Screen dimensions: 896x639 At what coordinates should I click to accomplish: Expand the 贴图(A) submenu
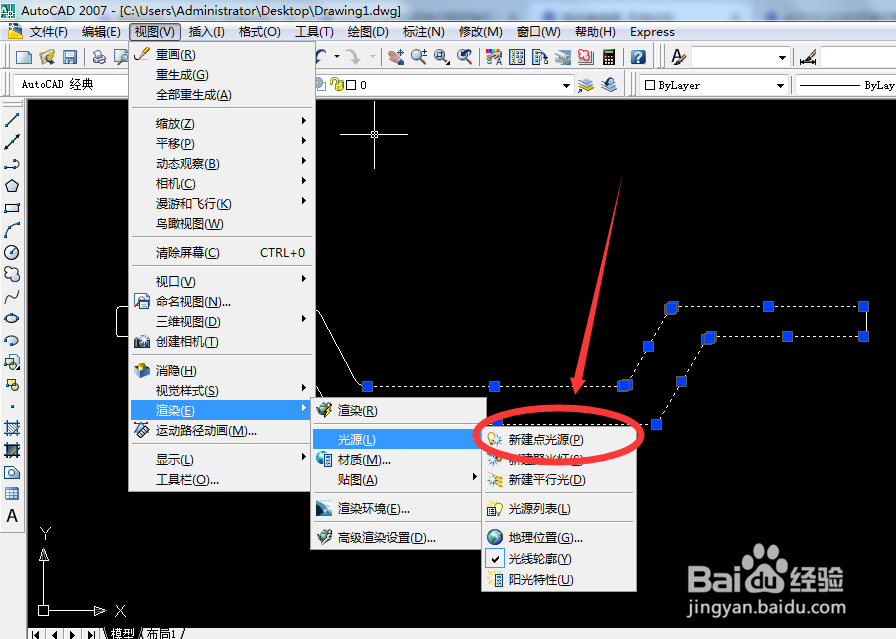pos(397,480)
